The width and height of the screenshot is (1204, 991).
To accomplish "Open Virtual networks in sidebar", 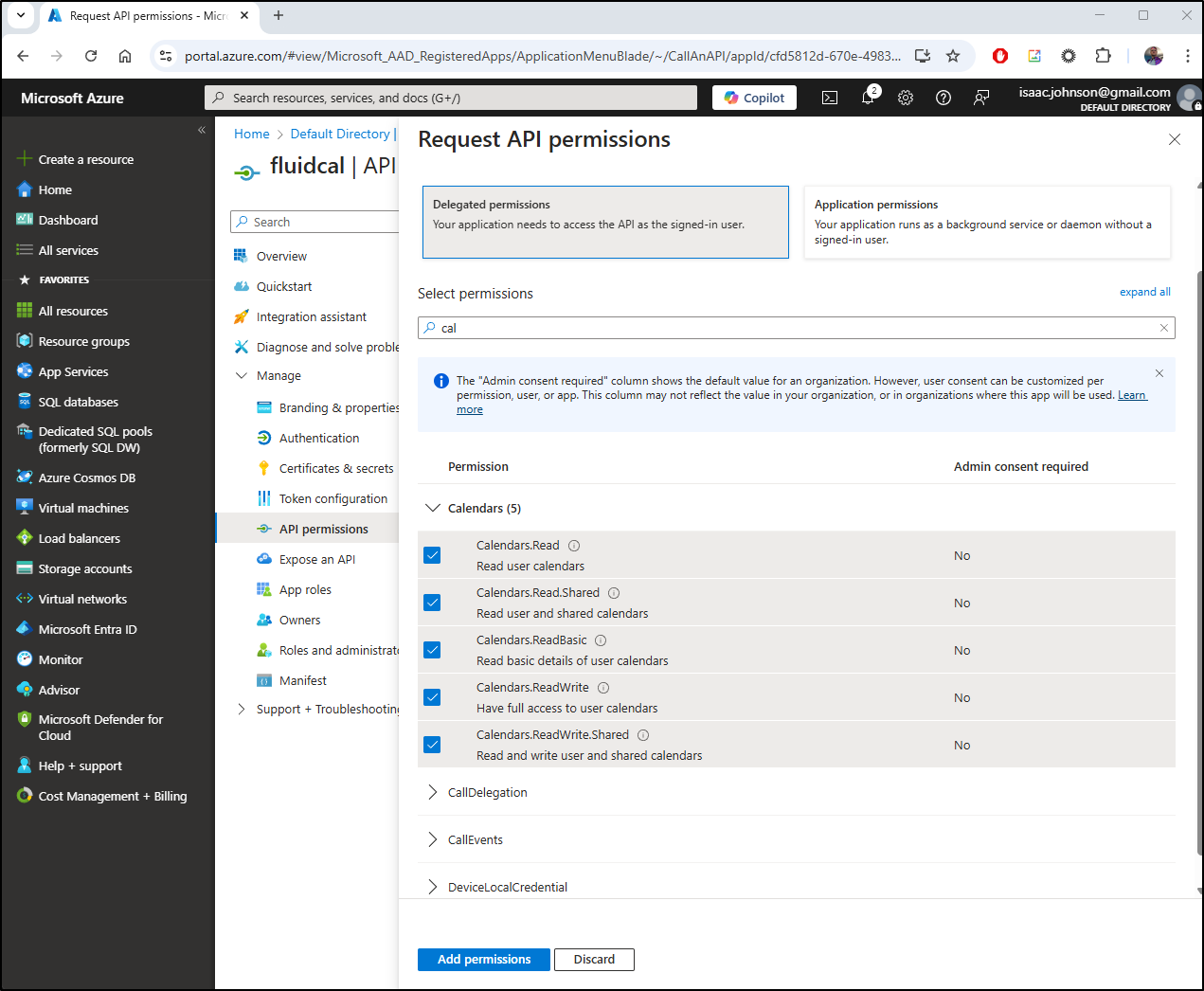I will 82,599.
